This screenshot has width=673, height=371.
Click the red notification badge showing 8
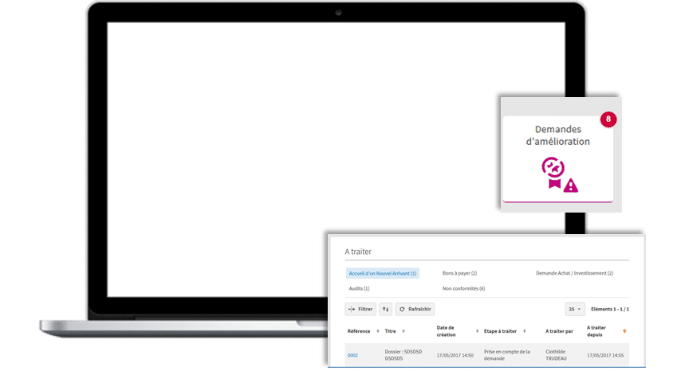[x=608, y=119]
